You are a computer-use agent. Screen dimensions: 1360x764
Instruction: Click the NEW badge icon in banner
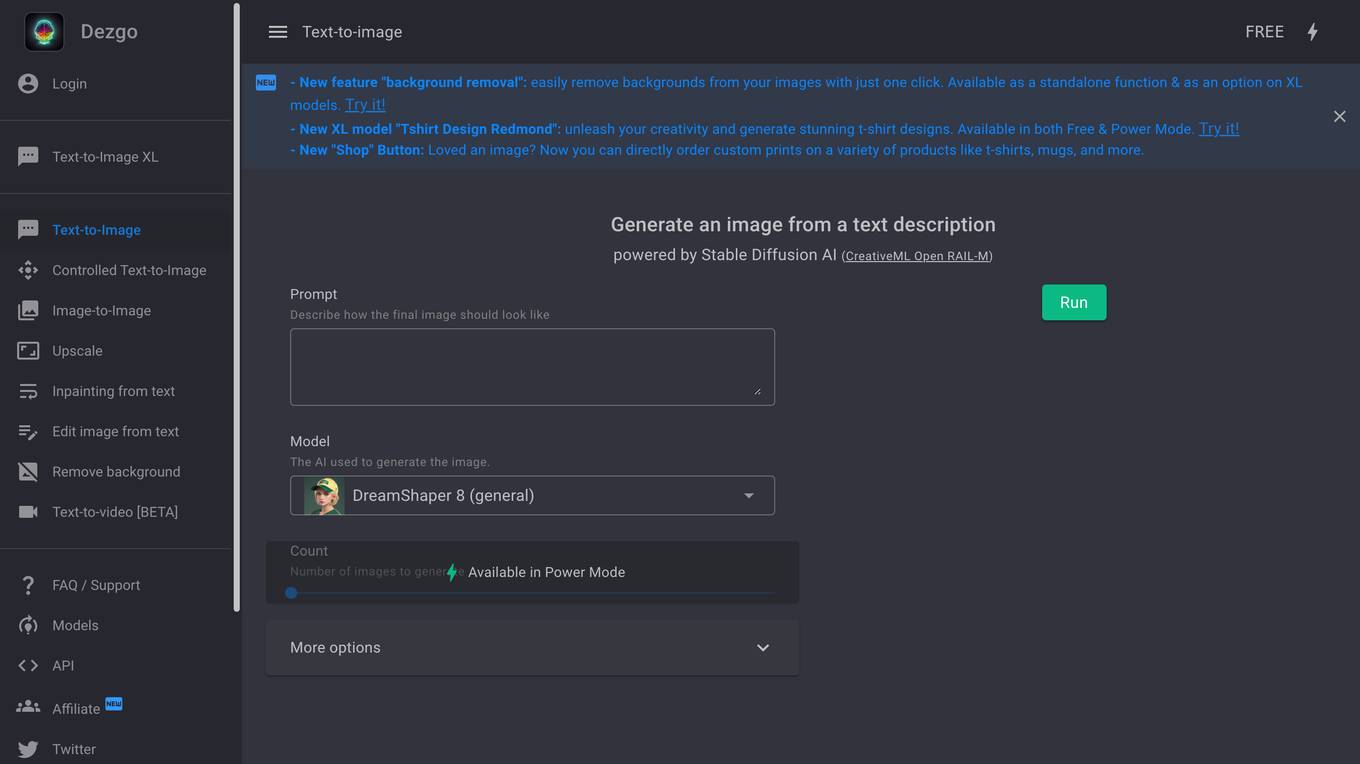pyautogui.click(x=266, y=83)
